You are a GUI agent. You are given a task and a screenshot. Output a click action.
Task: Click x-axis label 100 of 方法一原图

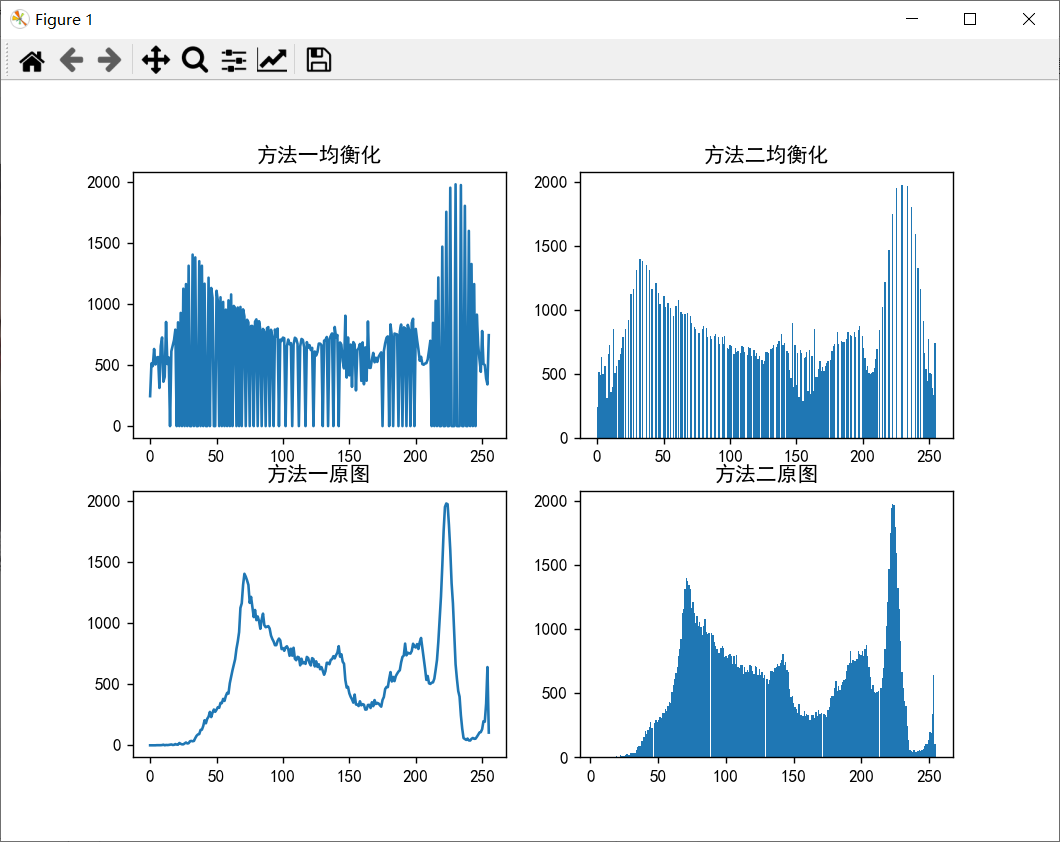282,776
